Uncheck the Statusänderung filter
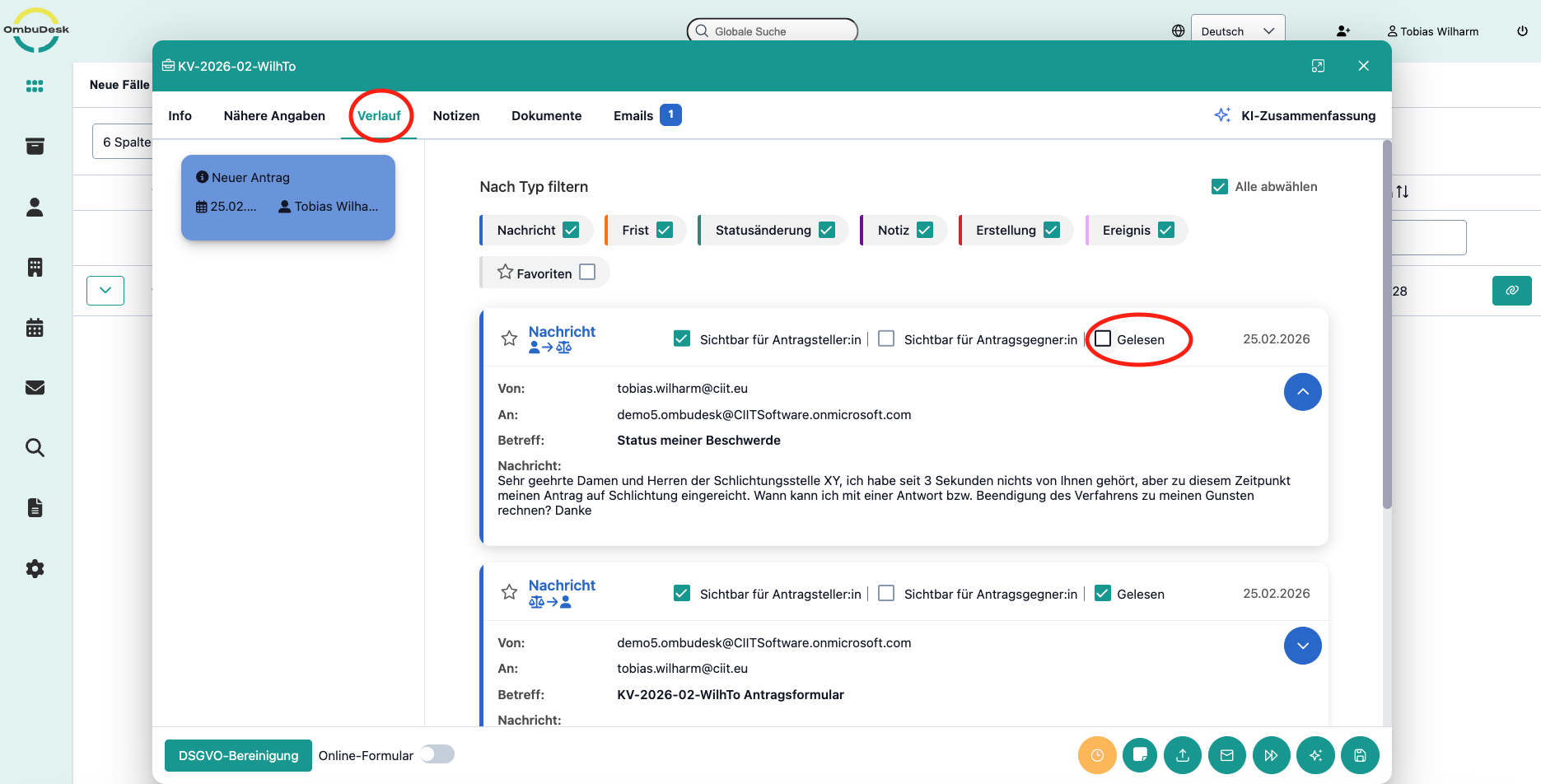 pyautogui.click(x=827, y=231)
